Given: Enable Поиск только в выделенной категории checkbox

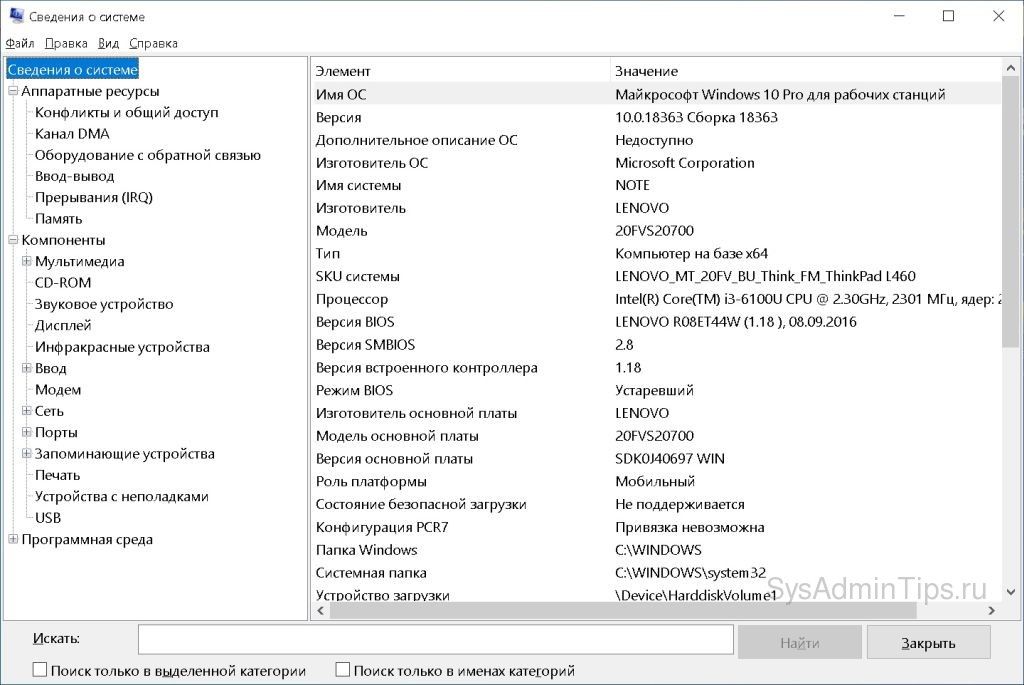Looking at the screenshot, I should point(40,670).
